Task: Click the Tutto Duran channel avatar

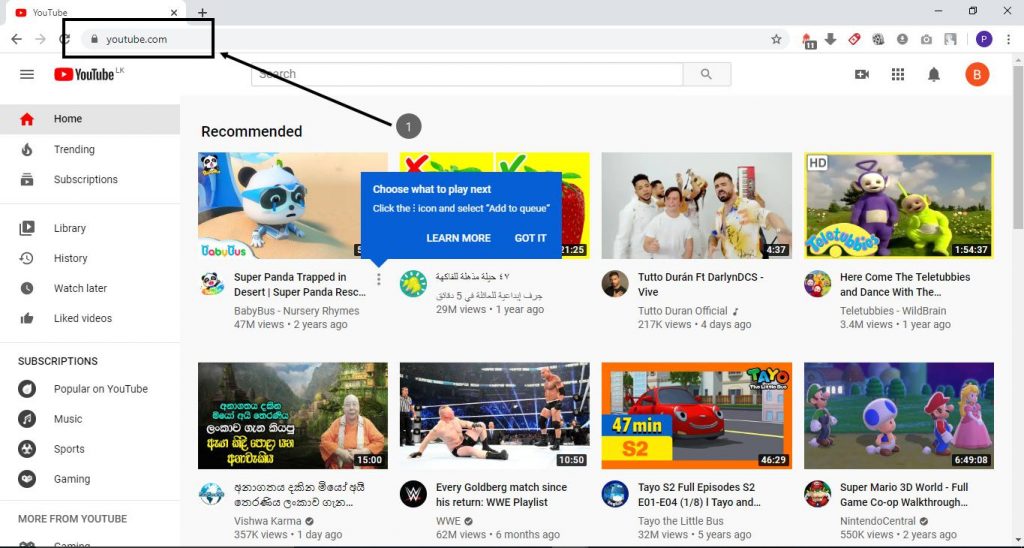Action: 615,284
